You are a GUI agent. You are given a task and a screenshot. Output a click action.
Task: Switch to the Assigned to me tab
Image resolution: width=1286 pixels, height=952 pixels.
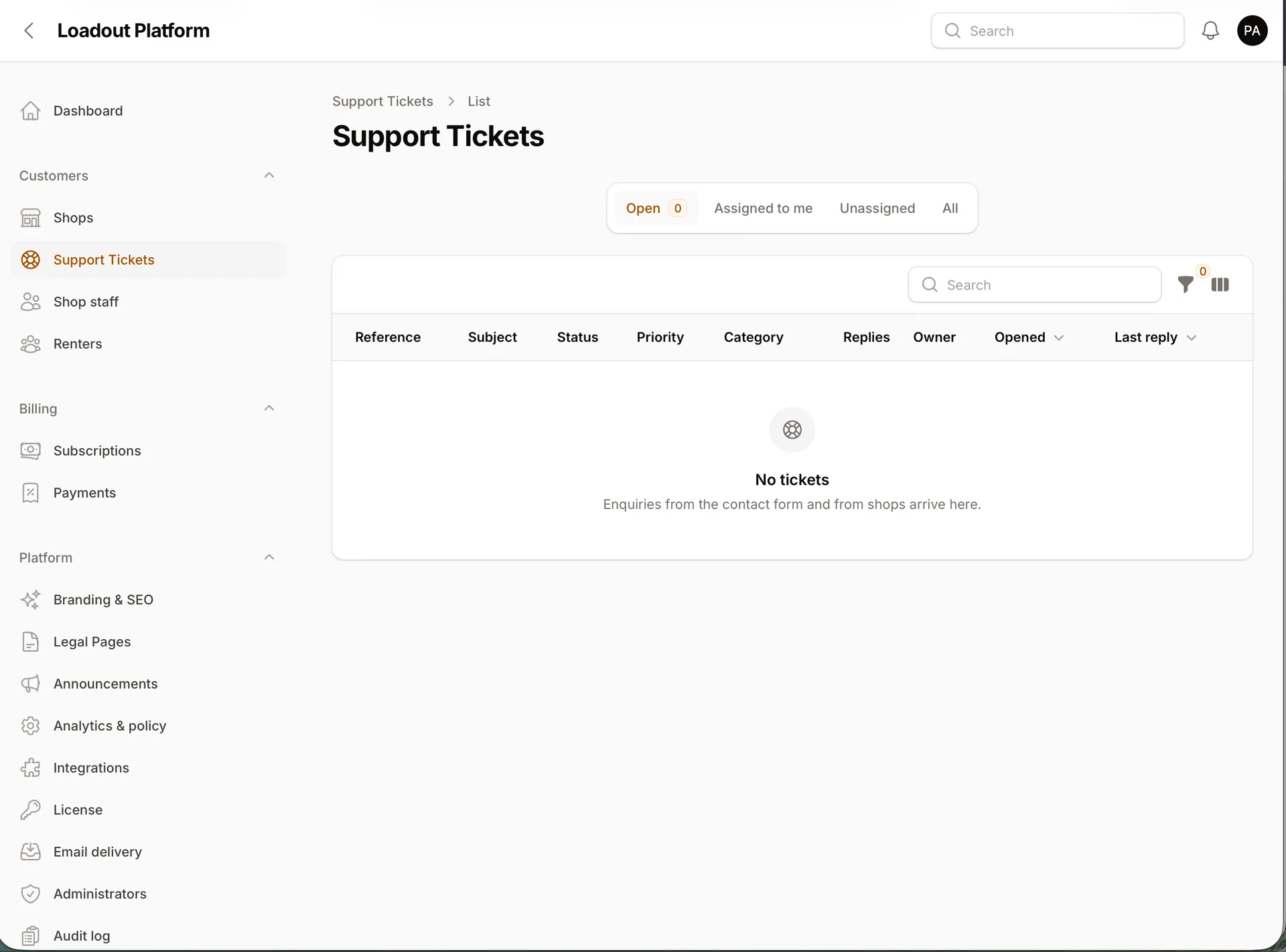pyautogui.click(x=763, y=208)
